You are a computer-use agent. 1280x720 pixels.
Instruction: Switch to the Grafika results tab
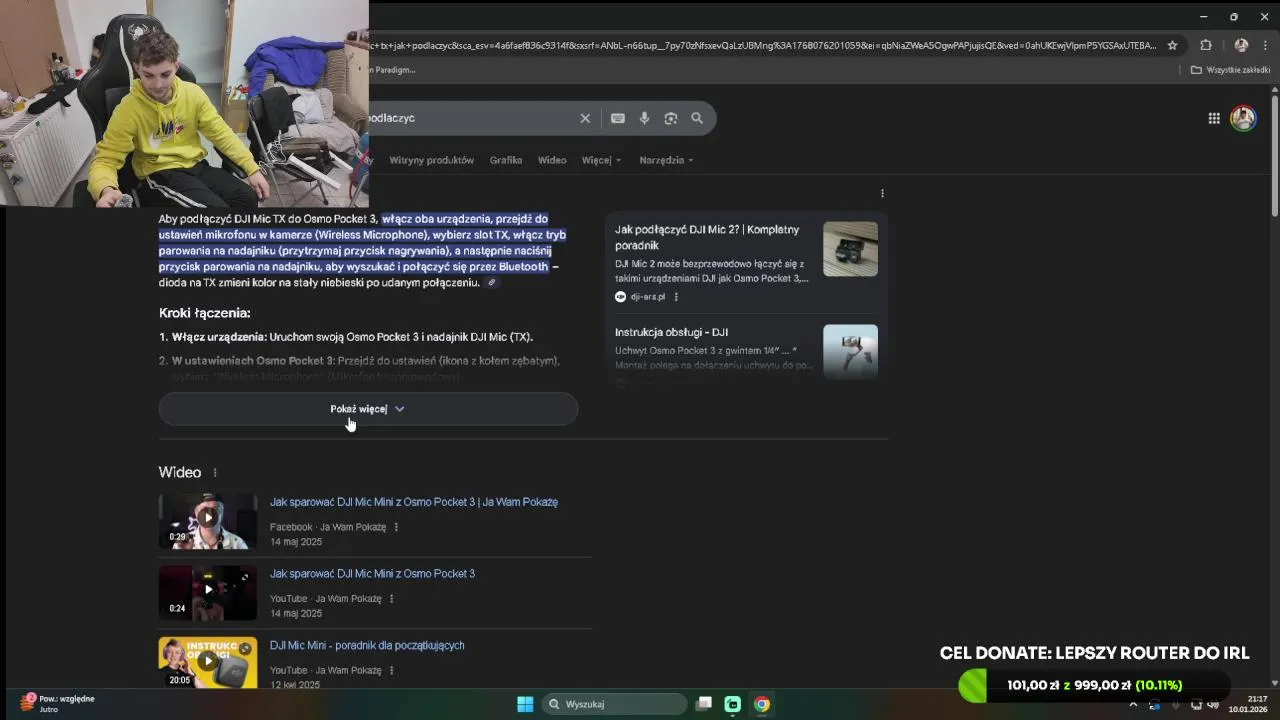pyautogui.click(x=506, y=160)
